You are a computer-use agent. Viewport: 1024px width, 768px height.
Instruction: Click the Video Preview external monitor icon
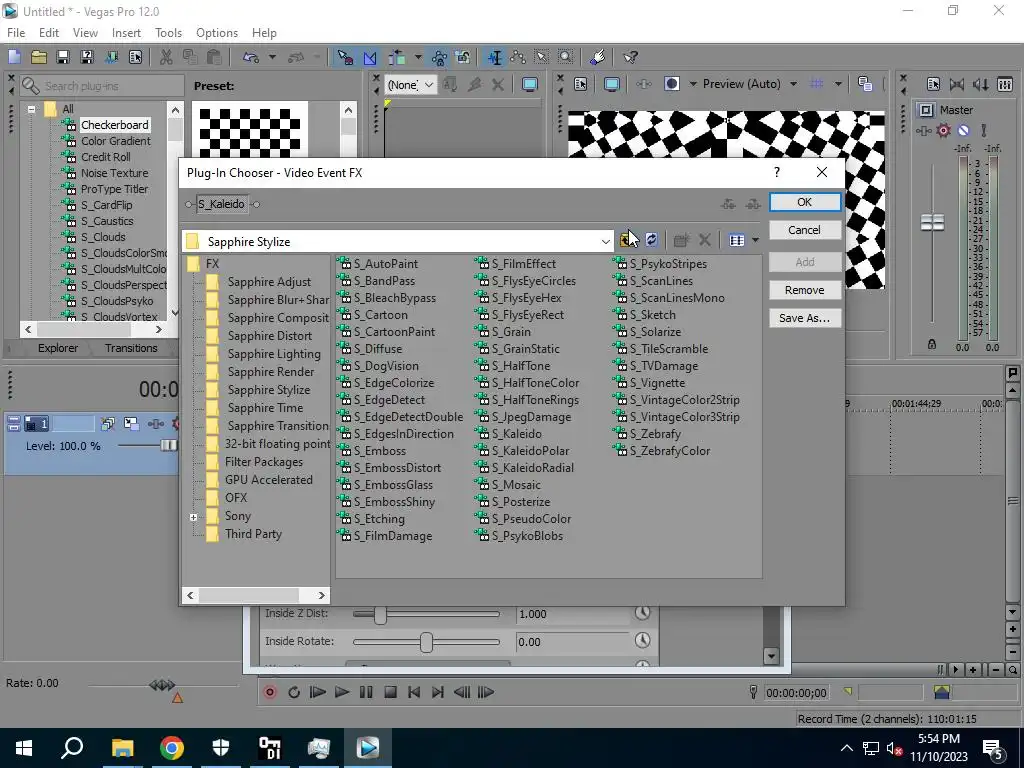pos(611,84)
